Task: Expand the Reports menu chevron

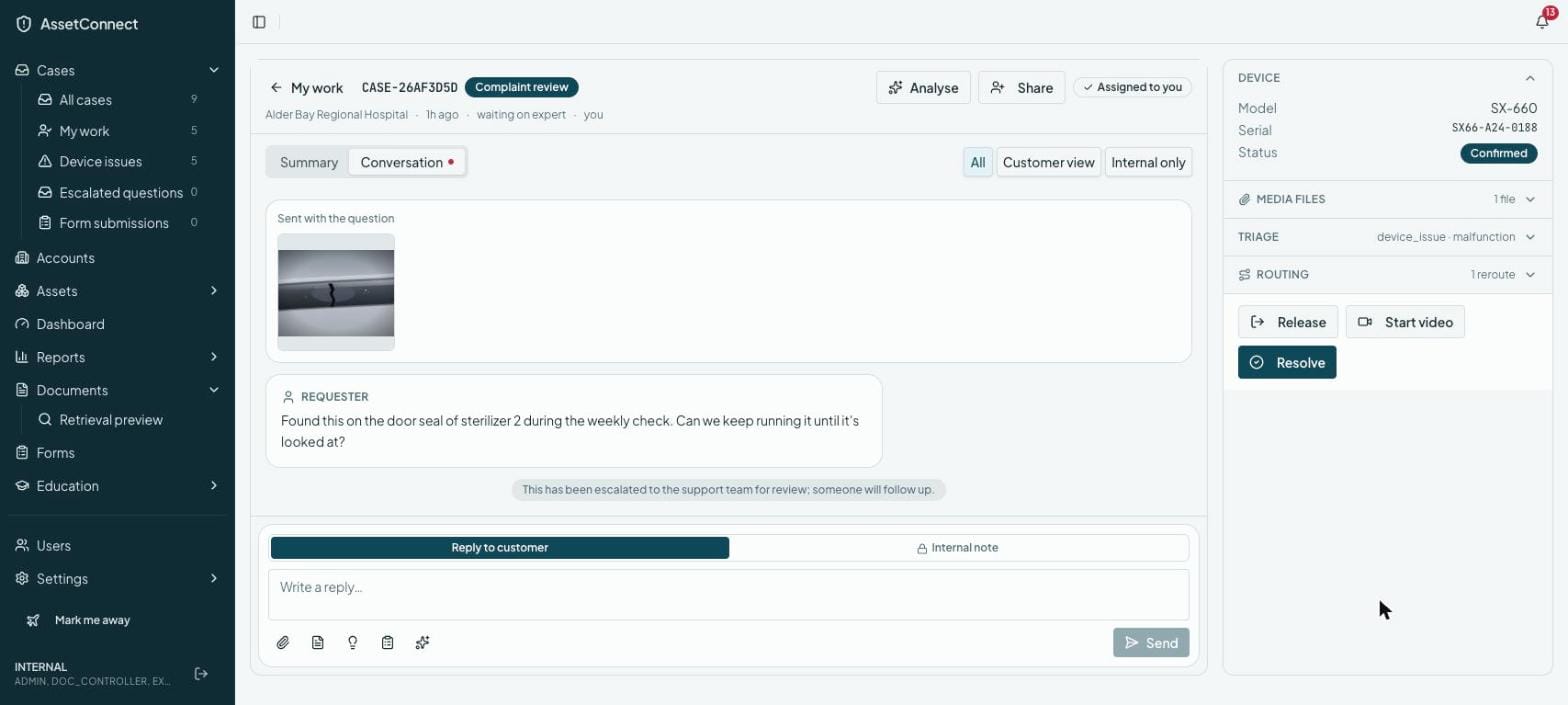Action: (x=214, y=357)
